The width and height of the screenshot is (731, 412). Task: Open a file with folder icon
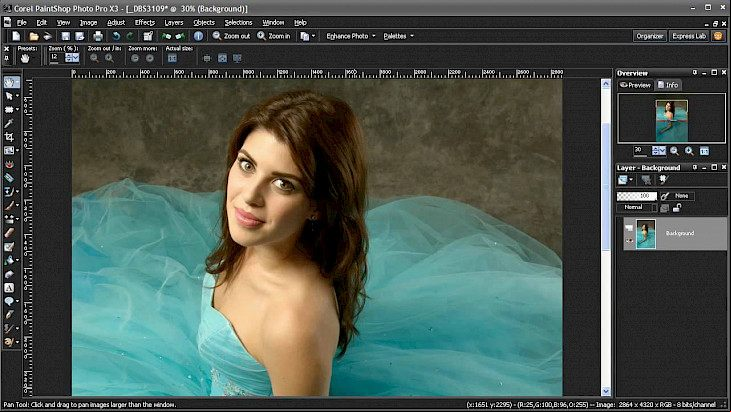34,36
